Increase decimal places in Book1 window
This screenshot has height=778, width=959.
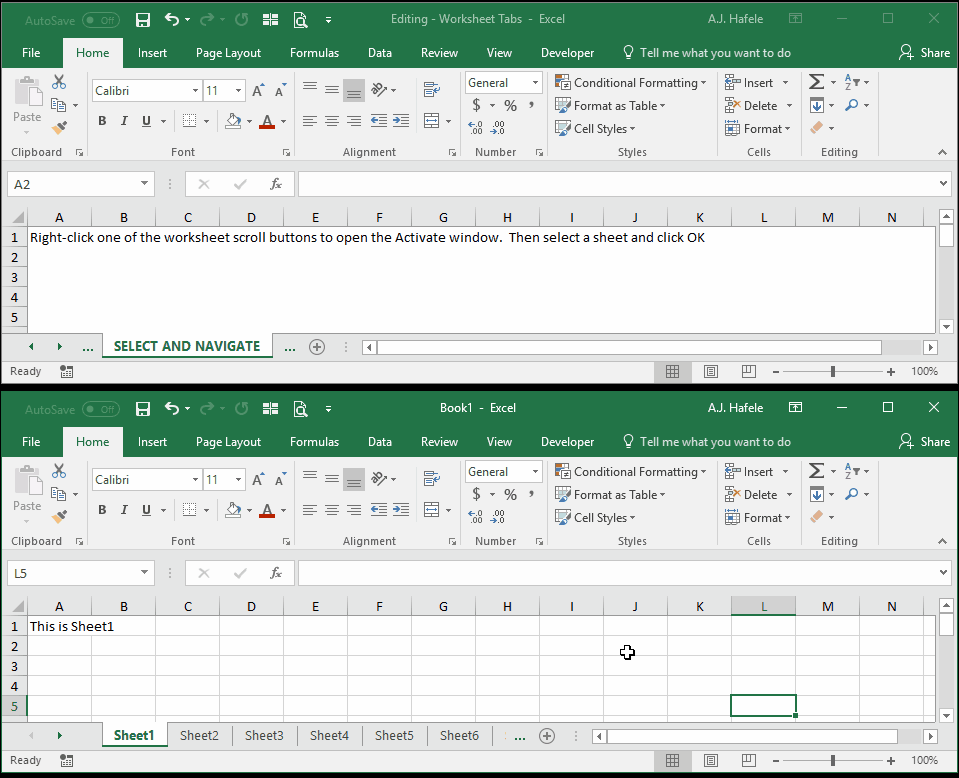click(475, 517)
